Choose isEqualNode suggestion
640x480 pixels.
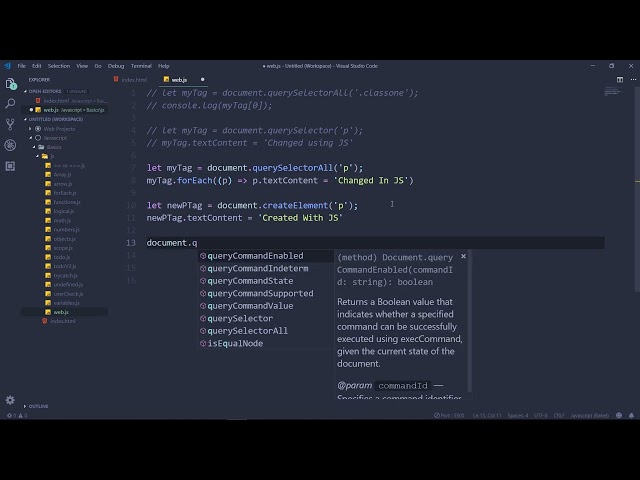click(266, 344)
